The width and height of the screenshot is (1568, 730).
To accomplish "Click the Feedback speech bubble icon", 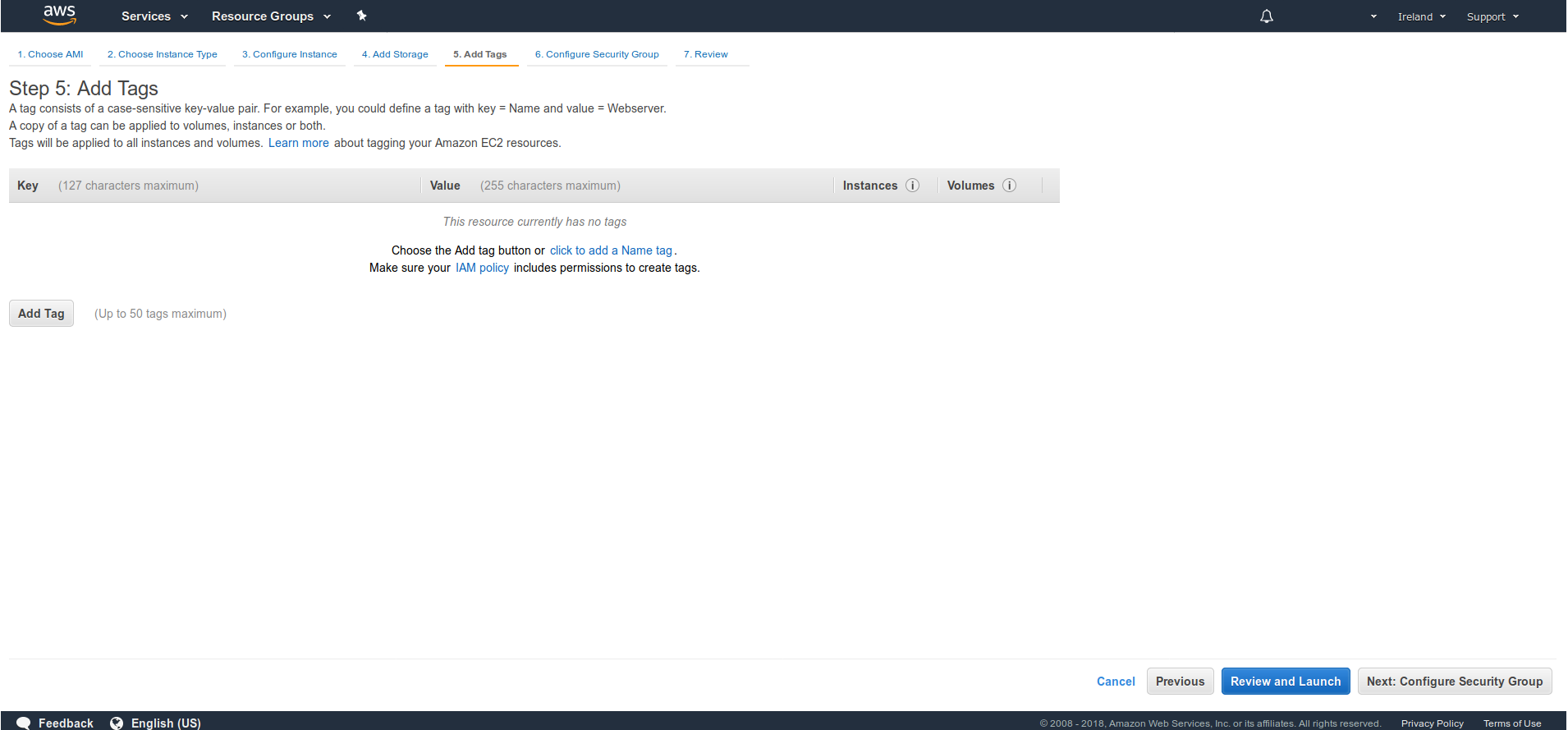I will point(24,723).
